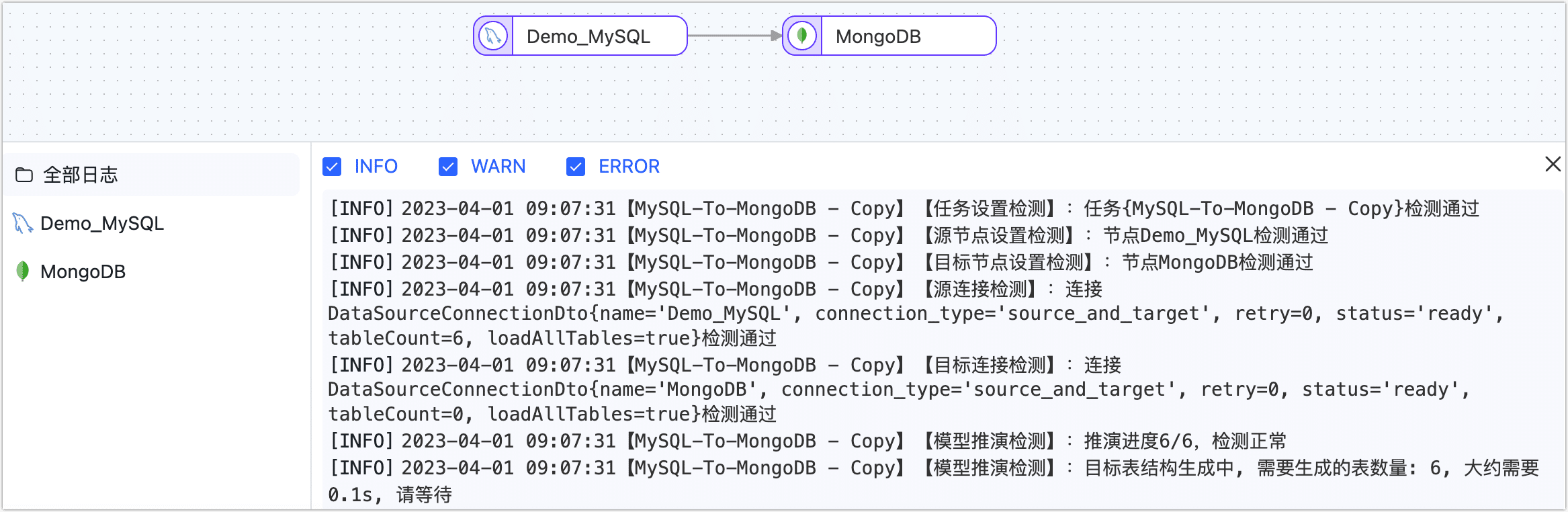Filter logs by MongoDB in the sidebar
This screenshot has width=1568, height=512.
[83, 272]
